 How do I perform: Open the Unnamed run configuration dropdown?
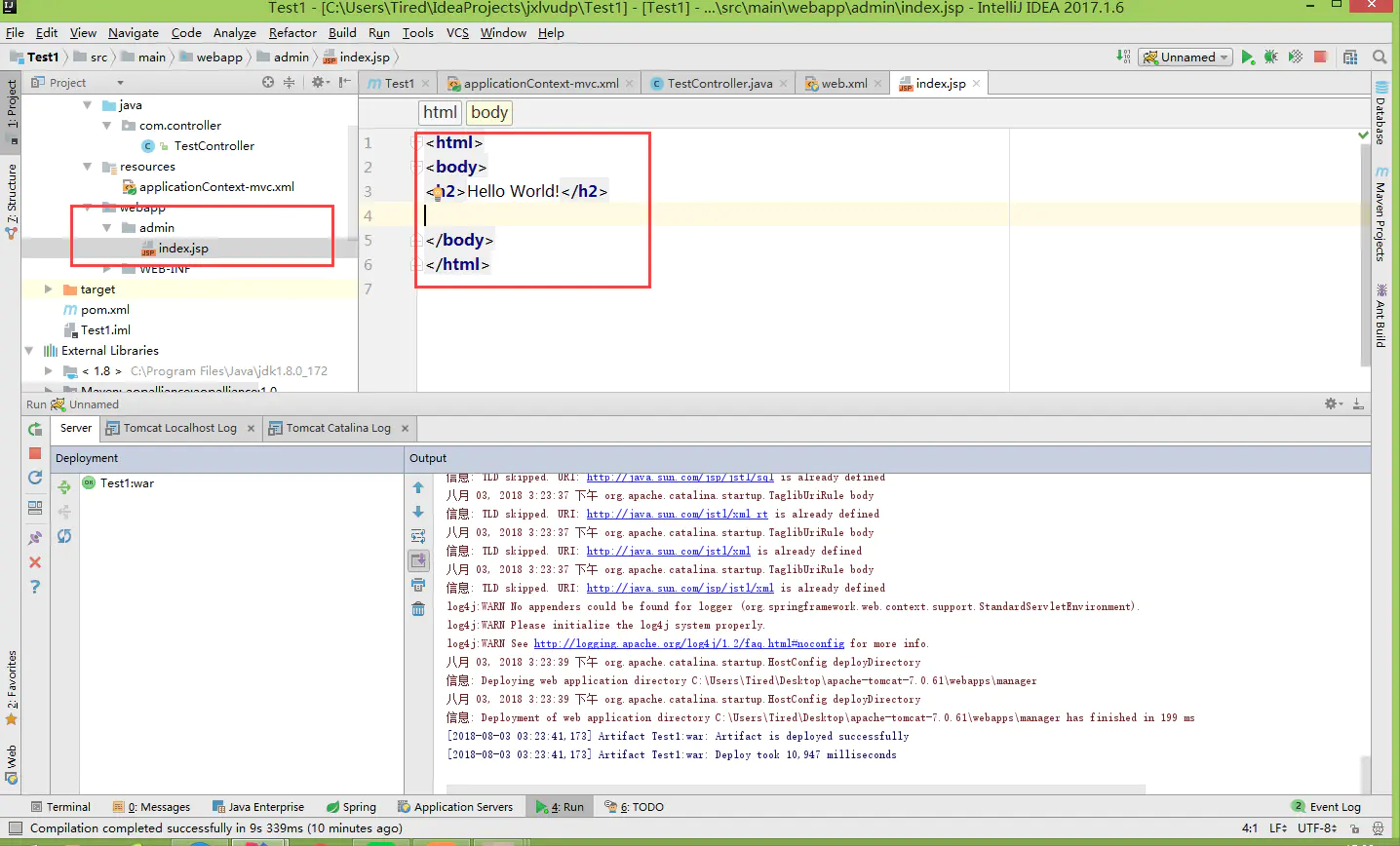tap(1186, 58)
